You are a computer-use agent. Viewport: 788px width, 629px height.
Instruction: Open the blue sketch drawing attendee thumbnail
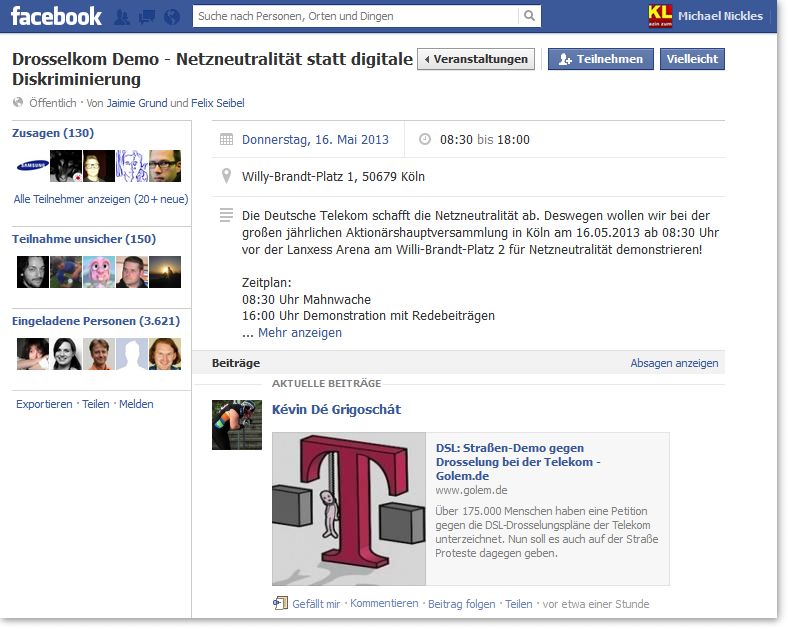tap(132, 166)
